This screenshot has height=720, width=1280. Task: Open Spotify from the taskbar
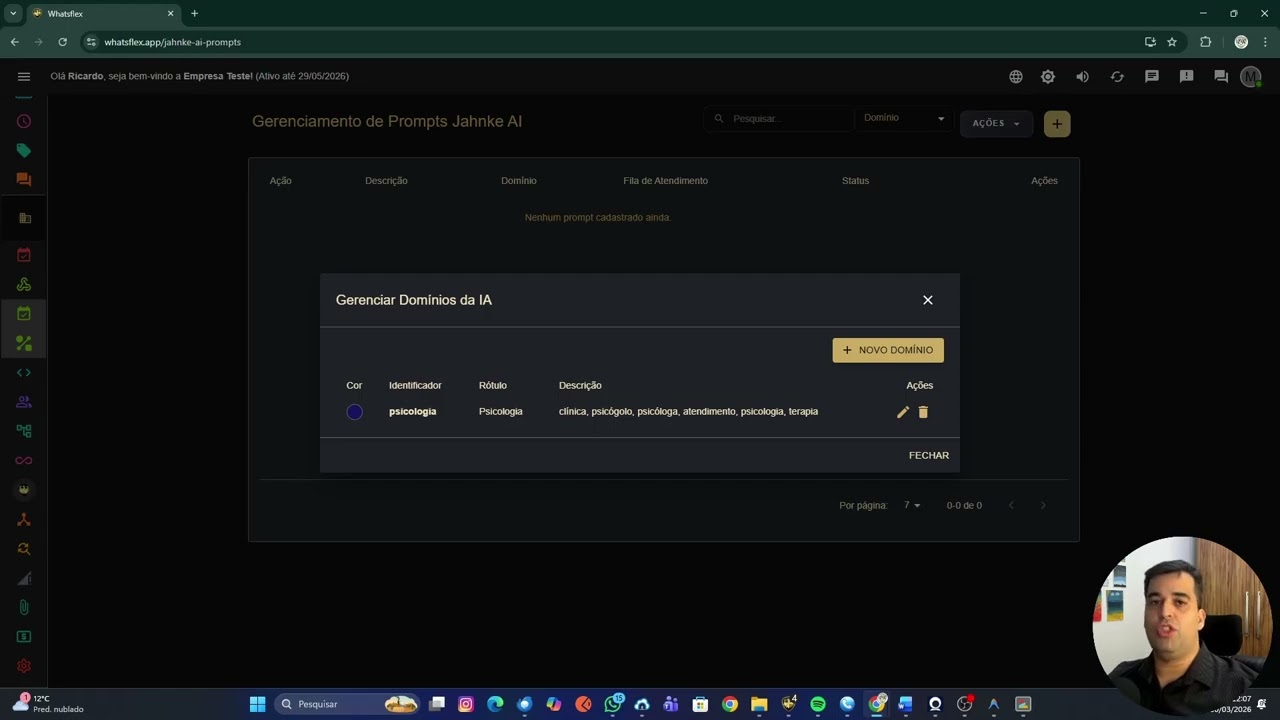[x=818, y=704]
